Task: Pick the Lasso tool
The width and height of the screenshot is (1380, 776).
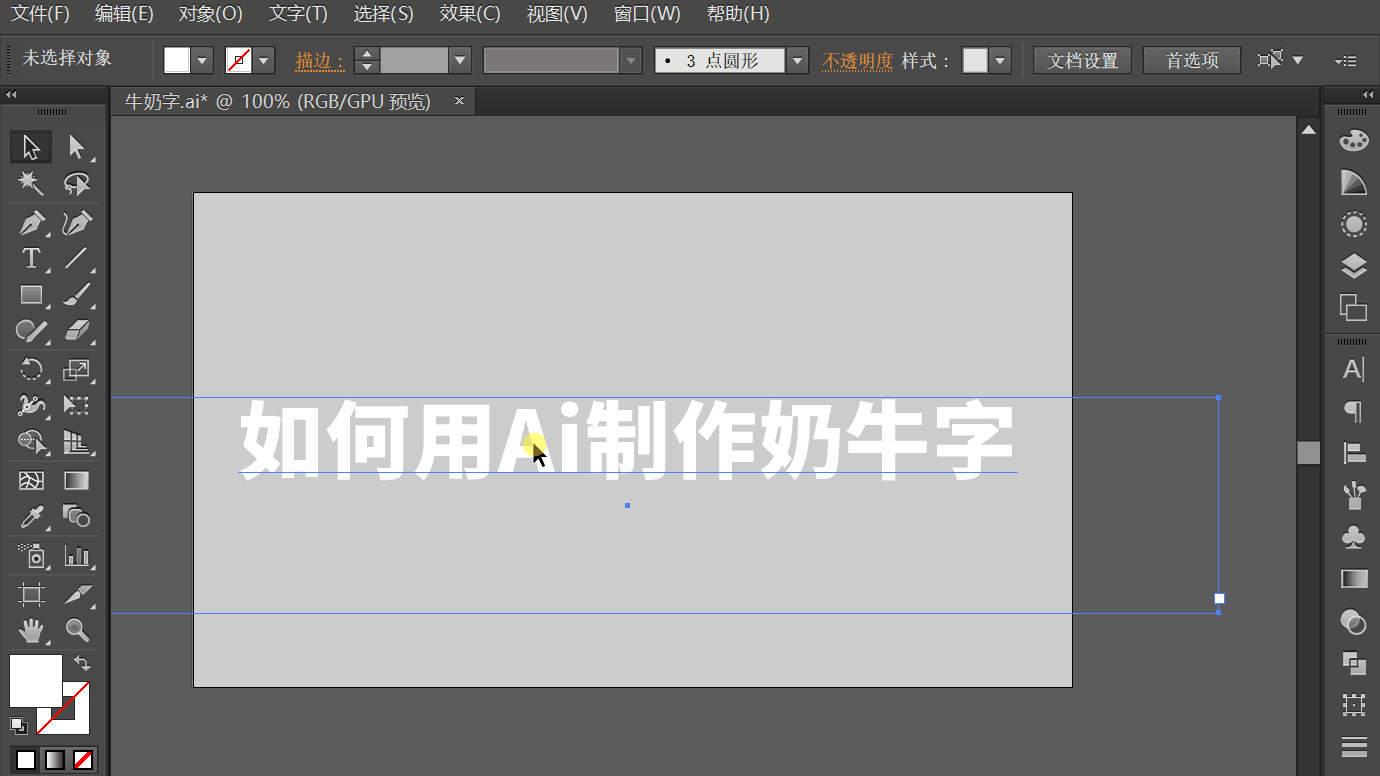Action: (x=76, y=184)
